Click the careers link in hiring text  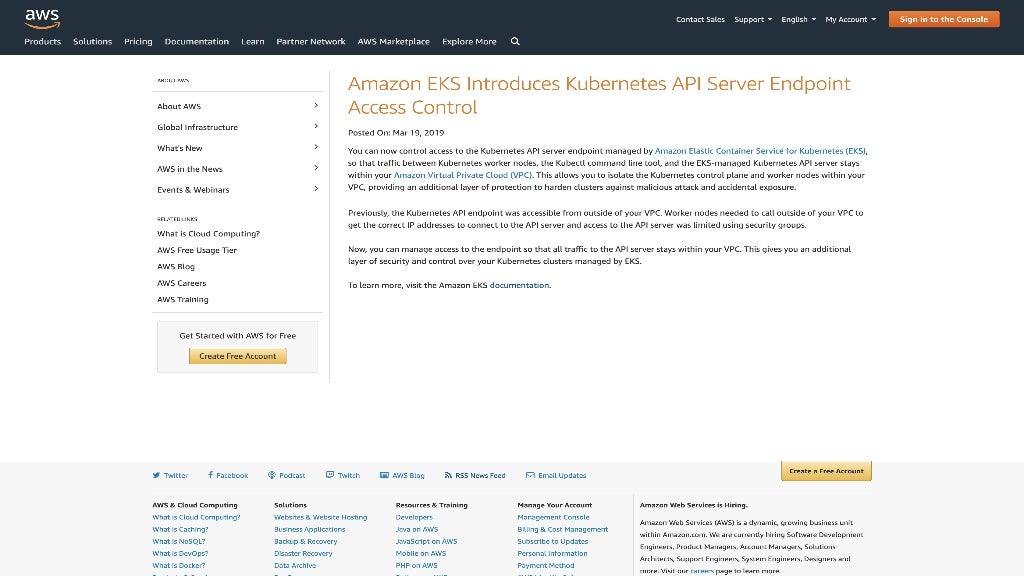point(702,571)
